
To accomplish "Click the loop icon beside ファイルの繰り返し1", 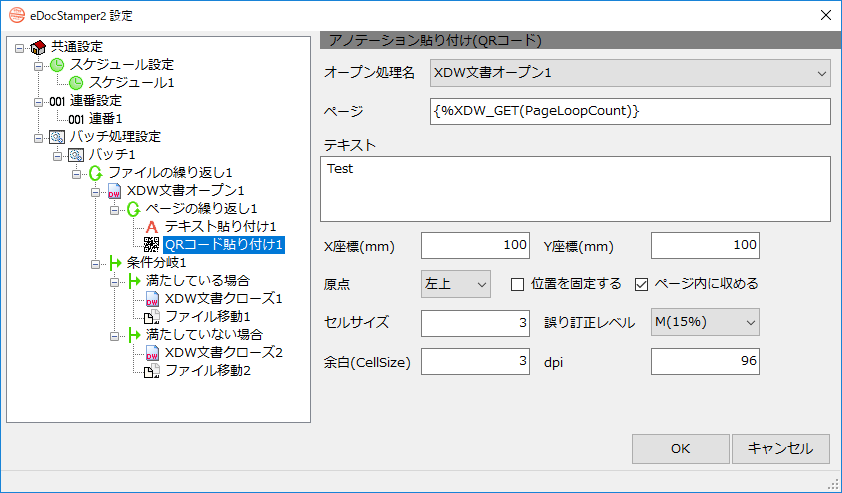I will click(96, 173).
